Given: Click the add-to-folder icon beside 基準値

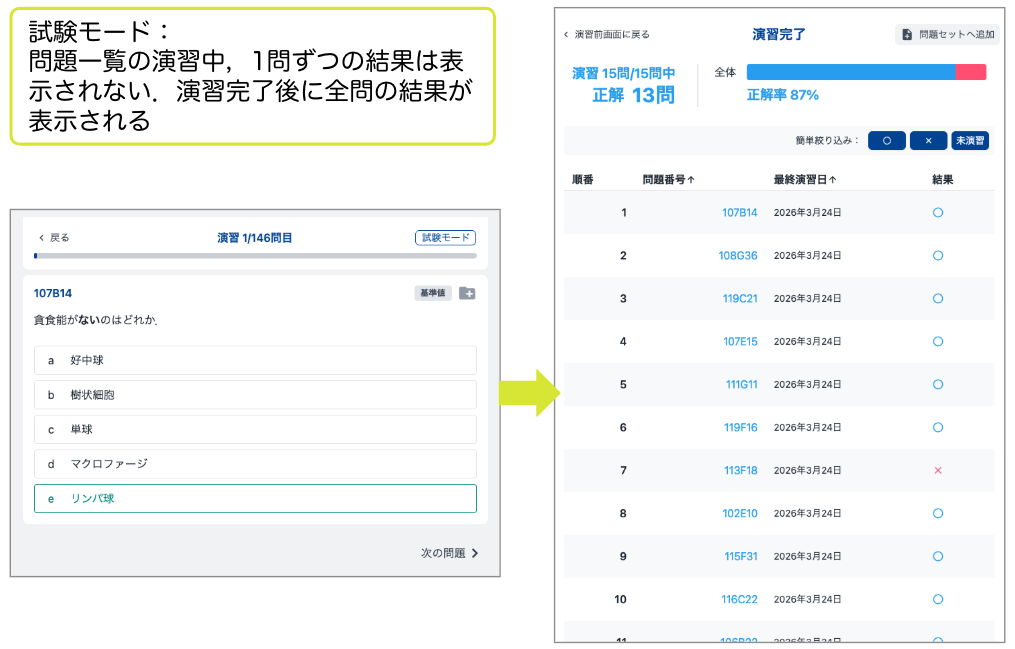Looking at the screenshot, I should 467,293.
